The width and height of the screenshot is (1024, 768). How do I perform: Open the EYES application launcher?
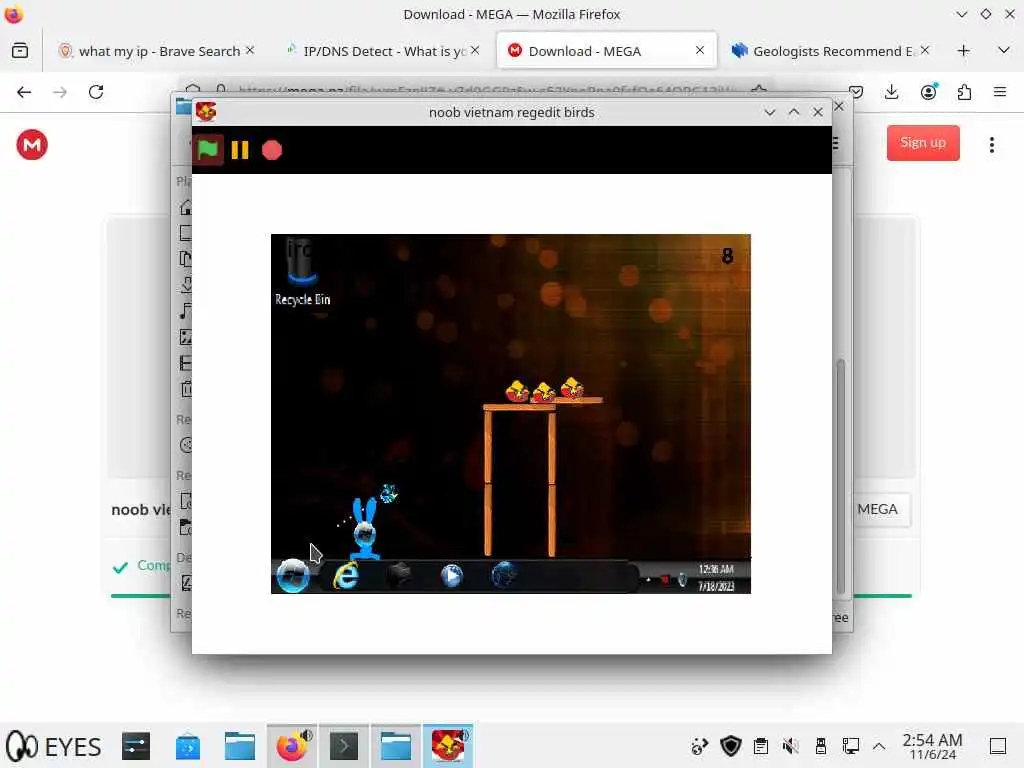coord(54,746)
